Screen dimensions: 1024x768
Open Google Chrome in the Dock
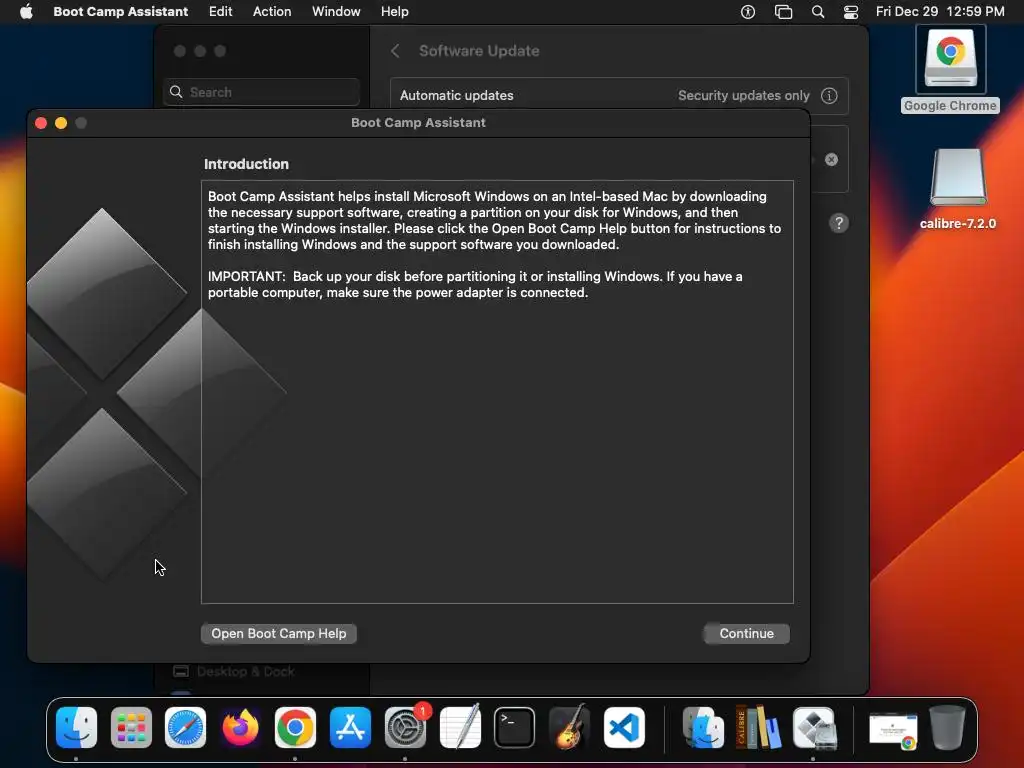point(295,728)
